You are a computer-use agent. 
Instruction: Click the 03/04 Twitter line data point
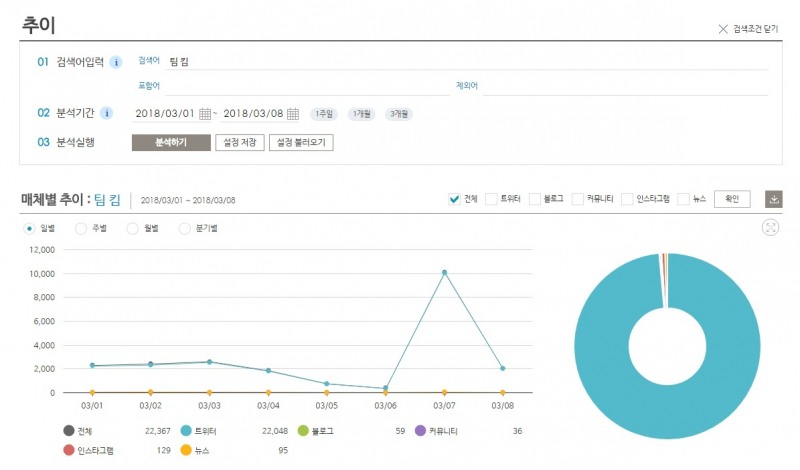coord(268,370)
